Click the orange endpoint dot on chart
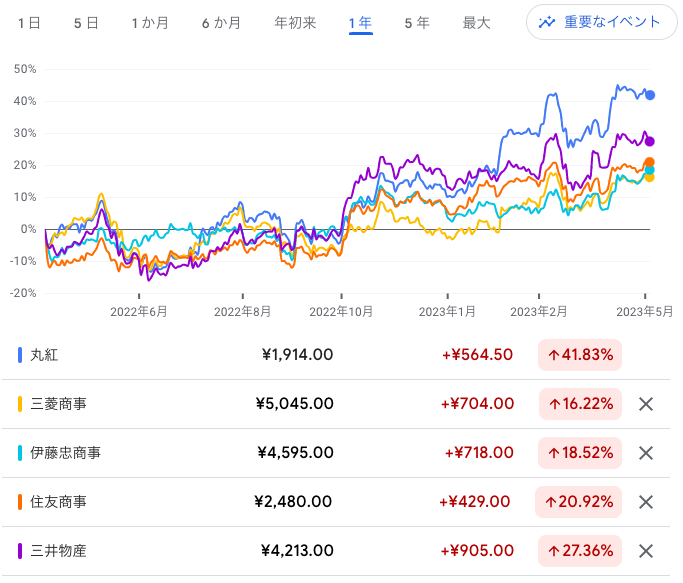The height and width of the screenshot is (583, 683). (x=649, y=162)
